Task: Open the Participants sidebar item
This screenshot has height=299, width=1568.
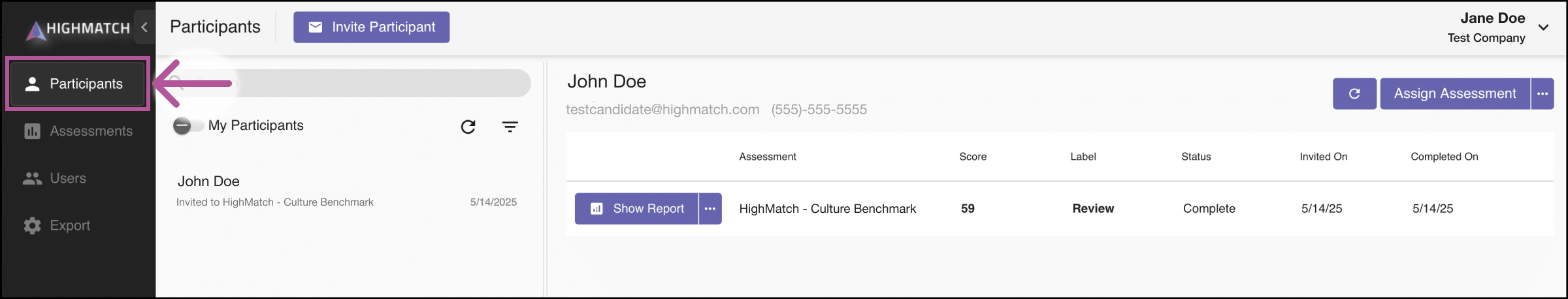Action: tap(77, 84)
